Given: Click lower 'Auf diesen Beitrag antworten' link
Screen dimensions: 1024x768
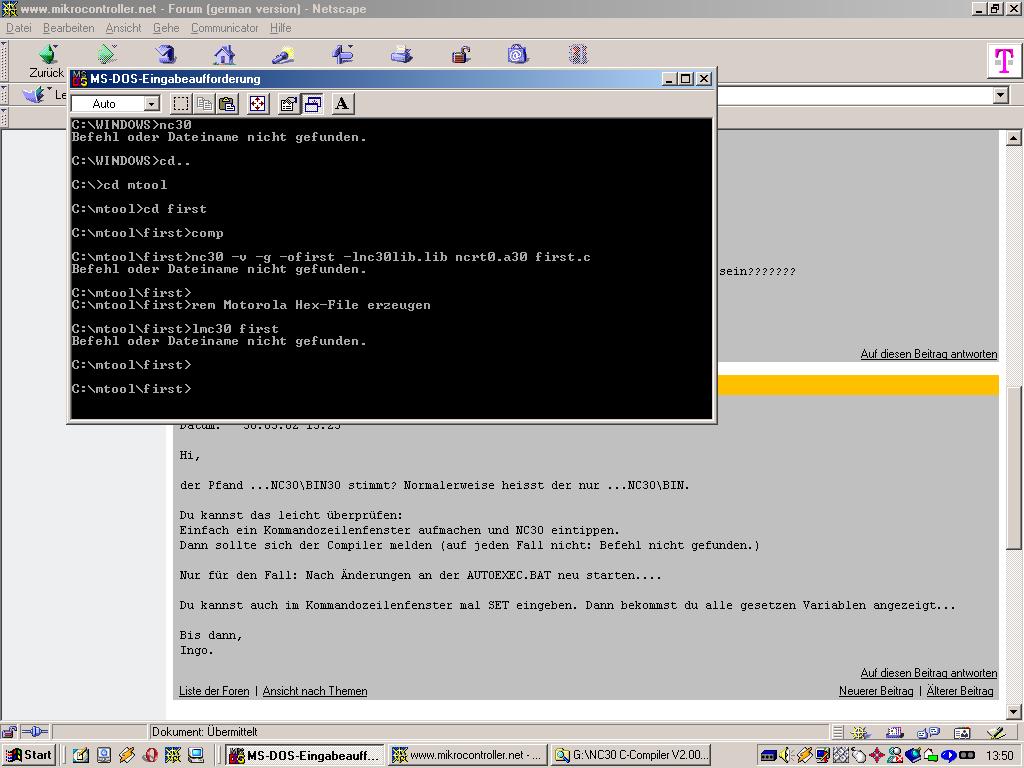Looking at the screenshot, I should [x=929, y=673].
